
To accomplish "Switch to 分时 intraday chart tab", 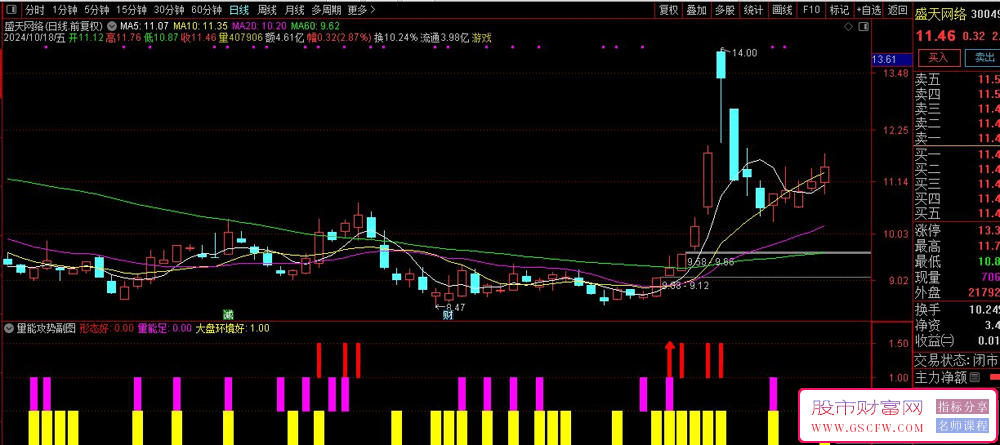I will tap(34, 10).
